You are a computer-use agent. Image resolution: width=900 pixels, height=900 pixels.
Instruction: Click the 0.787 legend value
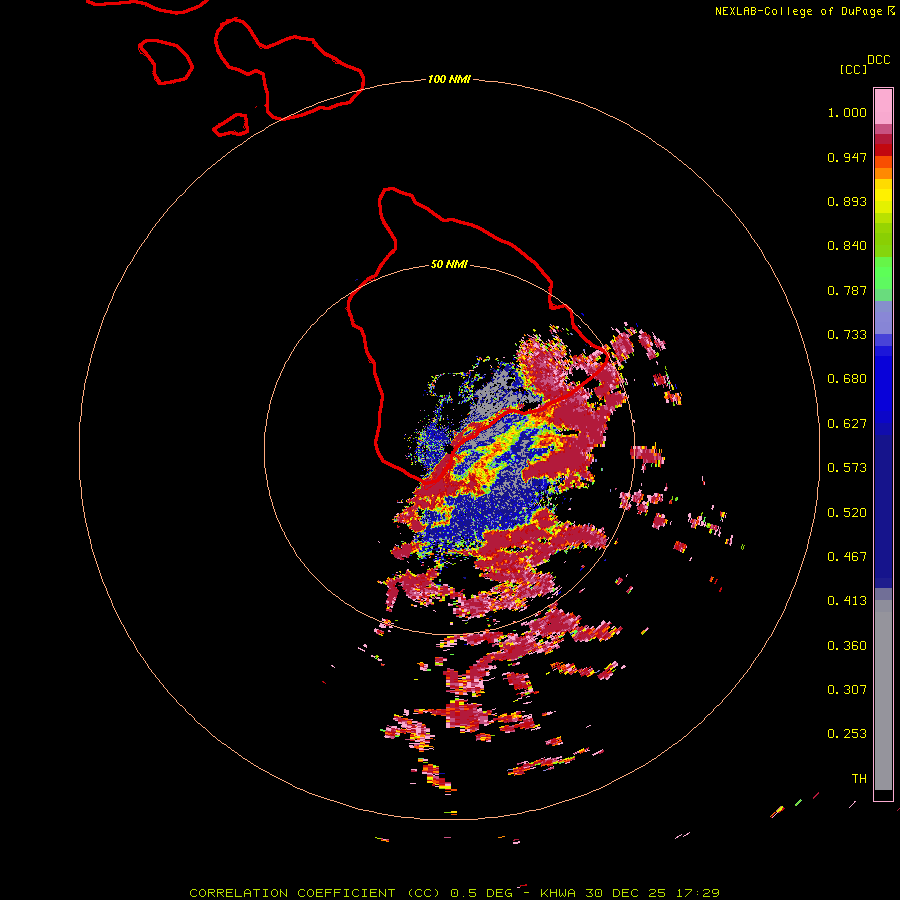click(847, 290)
